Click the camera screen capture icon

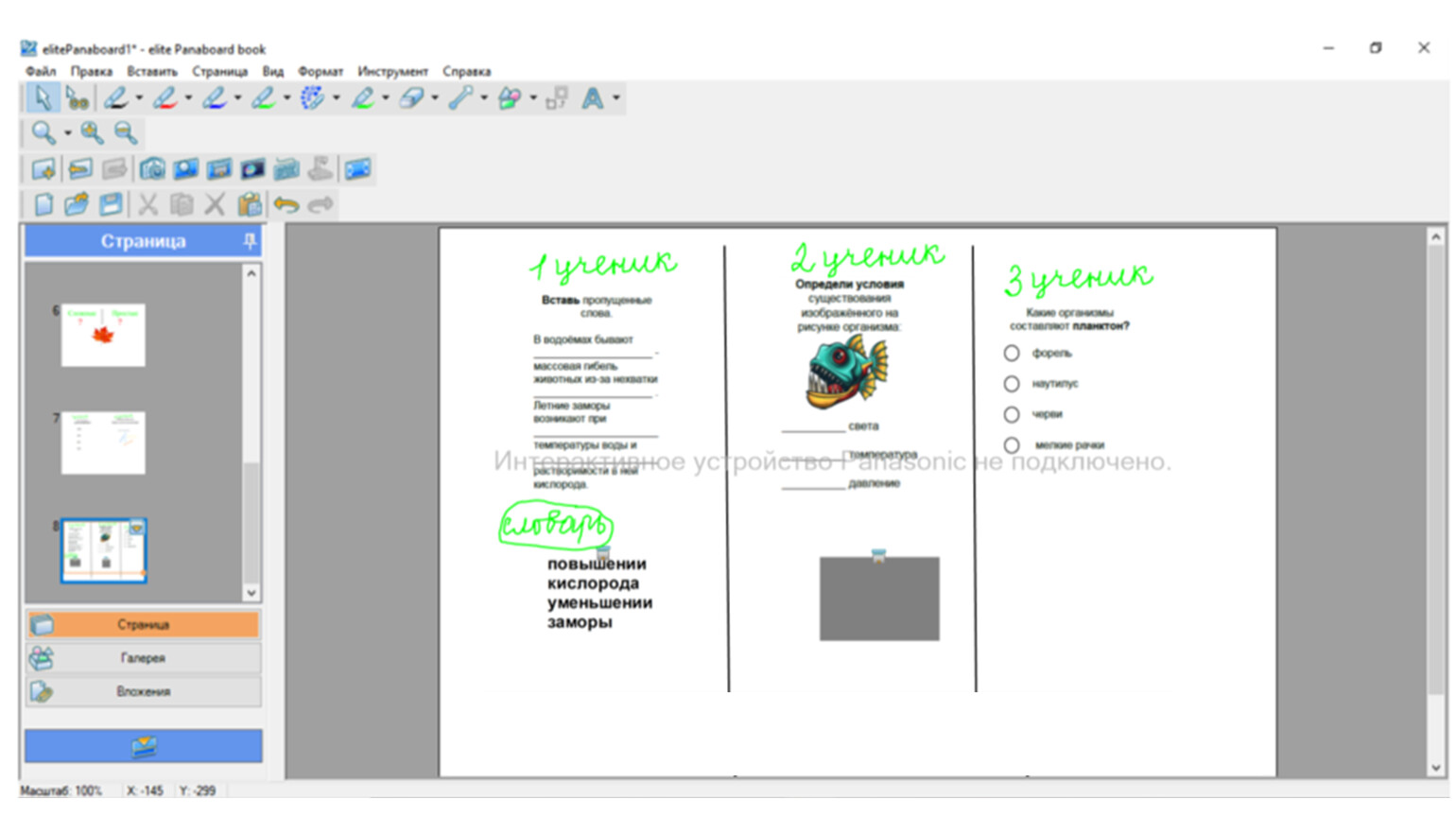coord(152,170)
